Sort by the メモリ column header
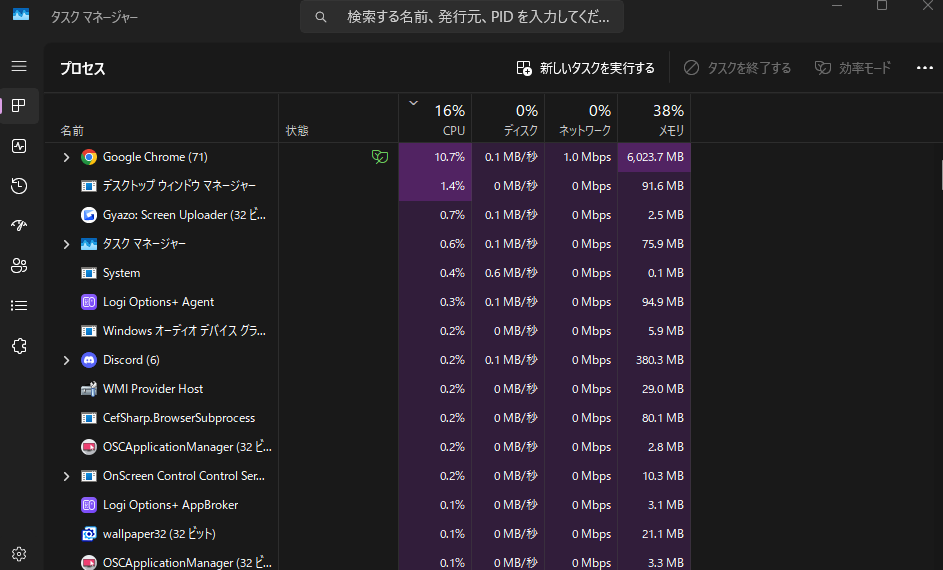 654,118
